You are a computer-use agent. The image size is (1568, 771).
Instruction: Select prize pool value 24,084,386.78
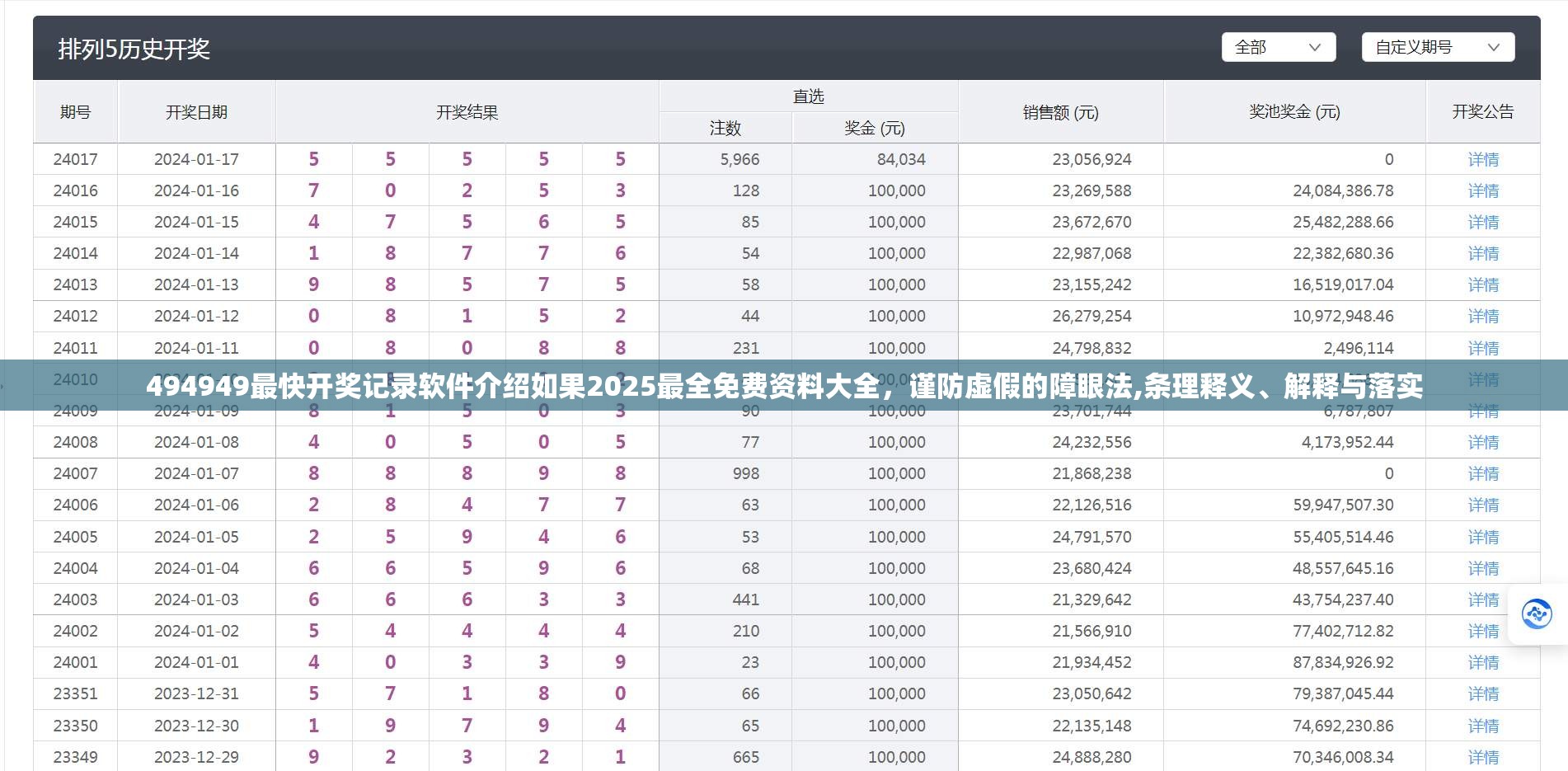(x=1343, y=190)
